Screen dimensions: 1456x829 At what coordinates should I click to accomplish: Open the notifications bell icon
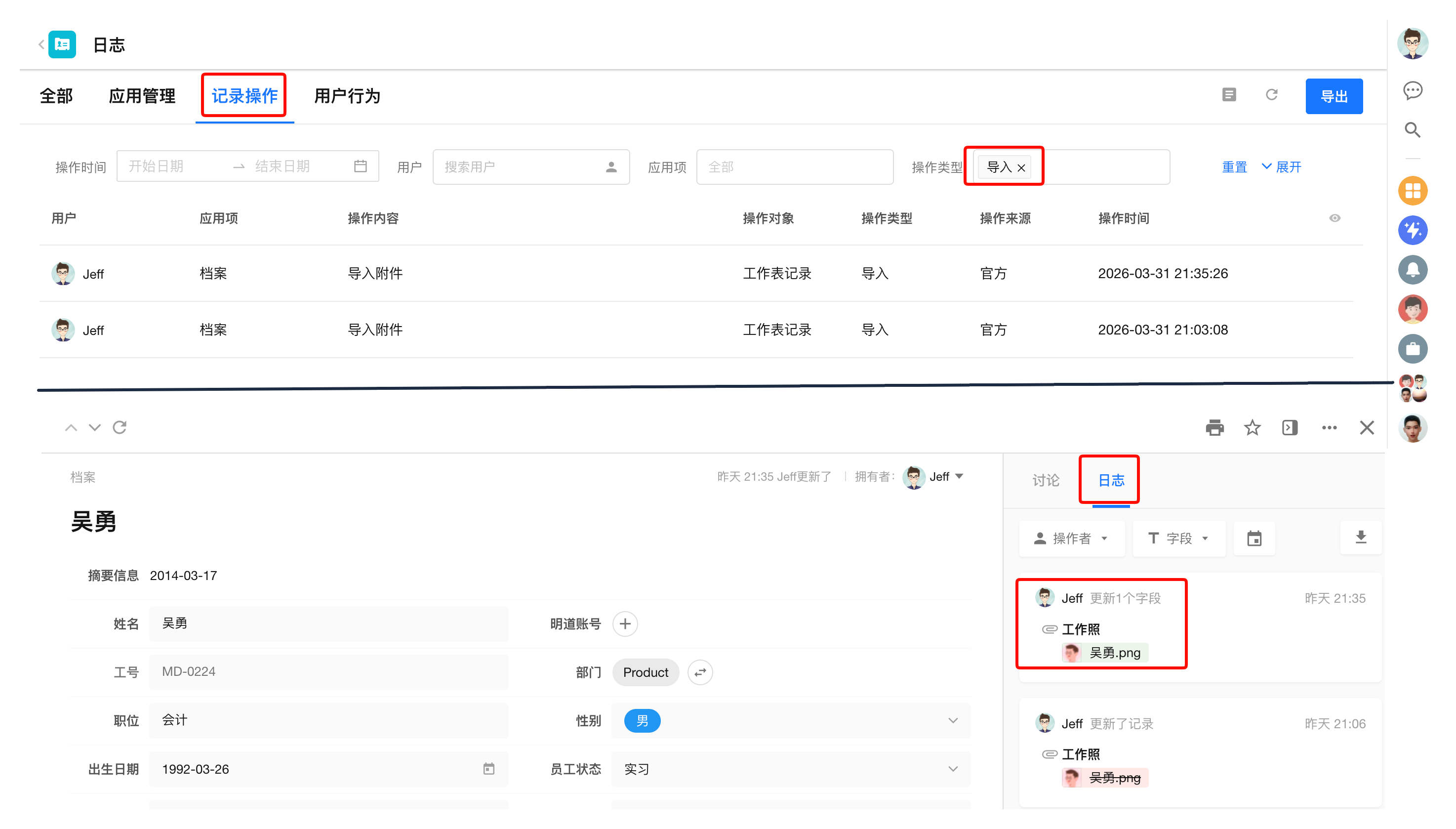coord(1412,270)
